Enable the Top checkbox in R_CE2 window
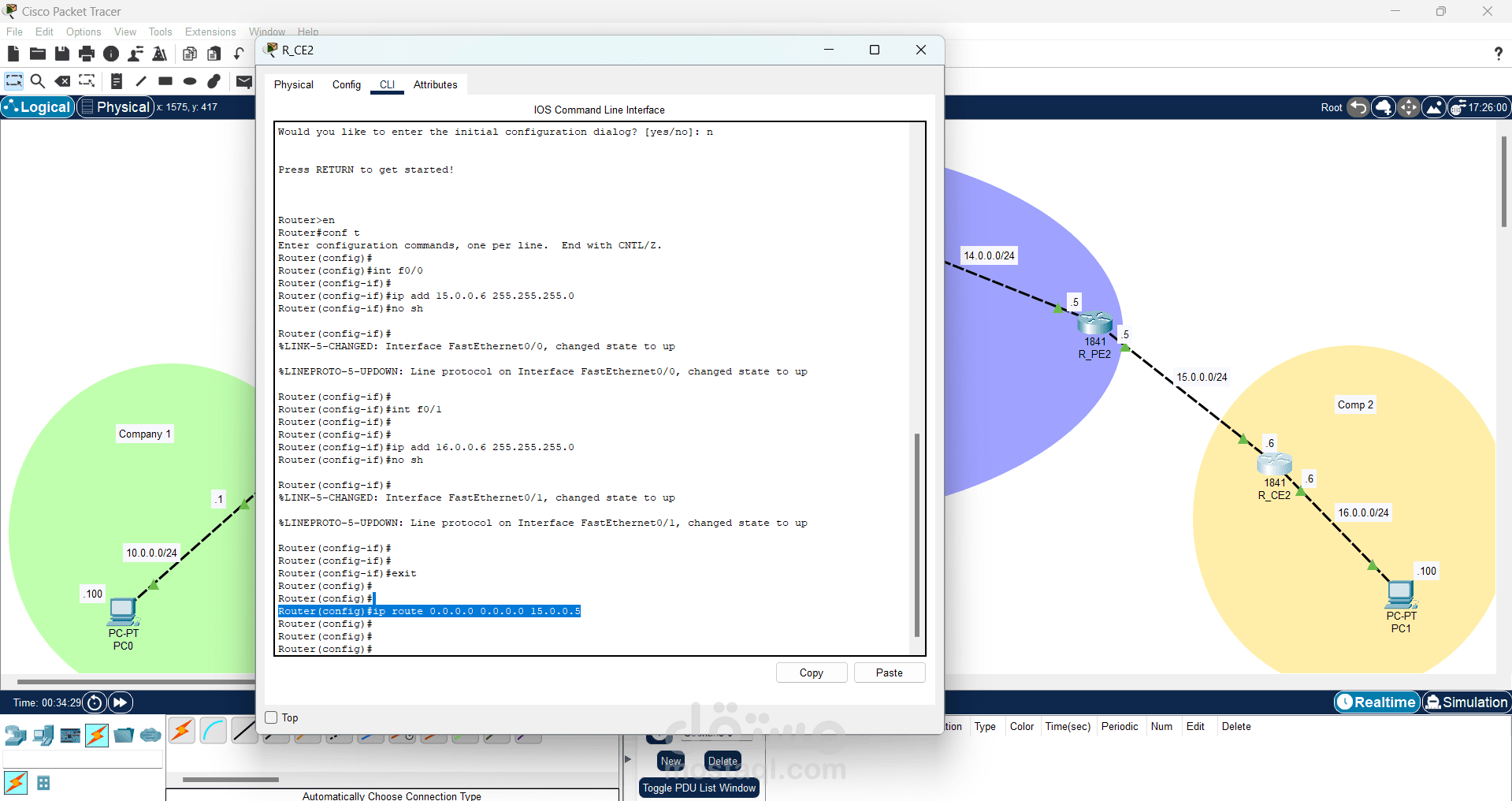Screen dimensions: 1512x801 coord(272,717)
